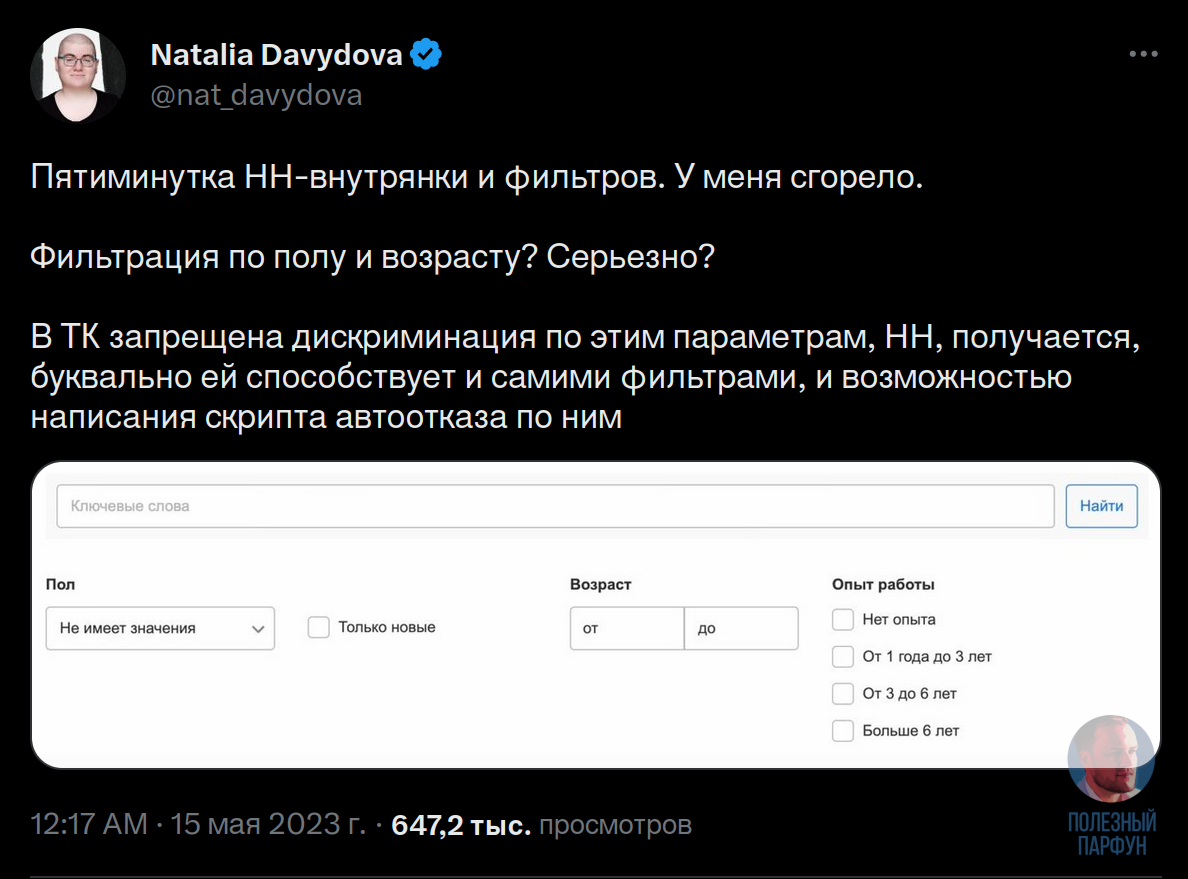Click the age 'от' minimum field
The width and height of the screenshot is (1188, 879).
627,629
